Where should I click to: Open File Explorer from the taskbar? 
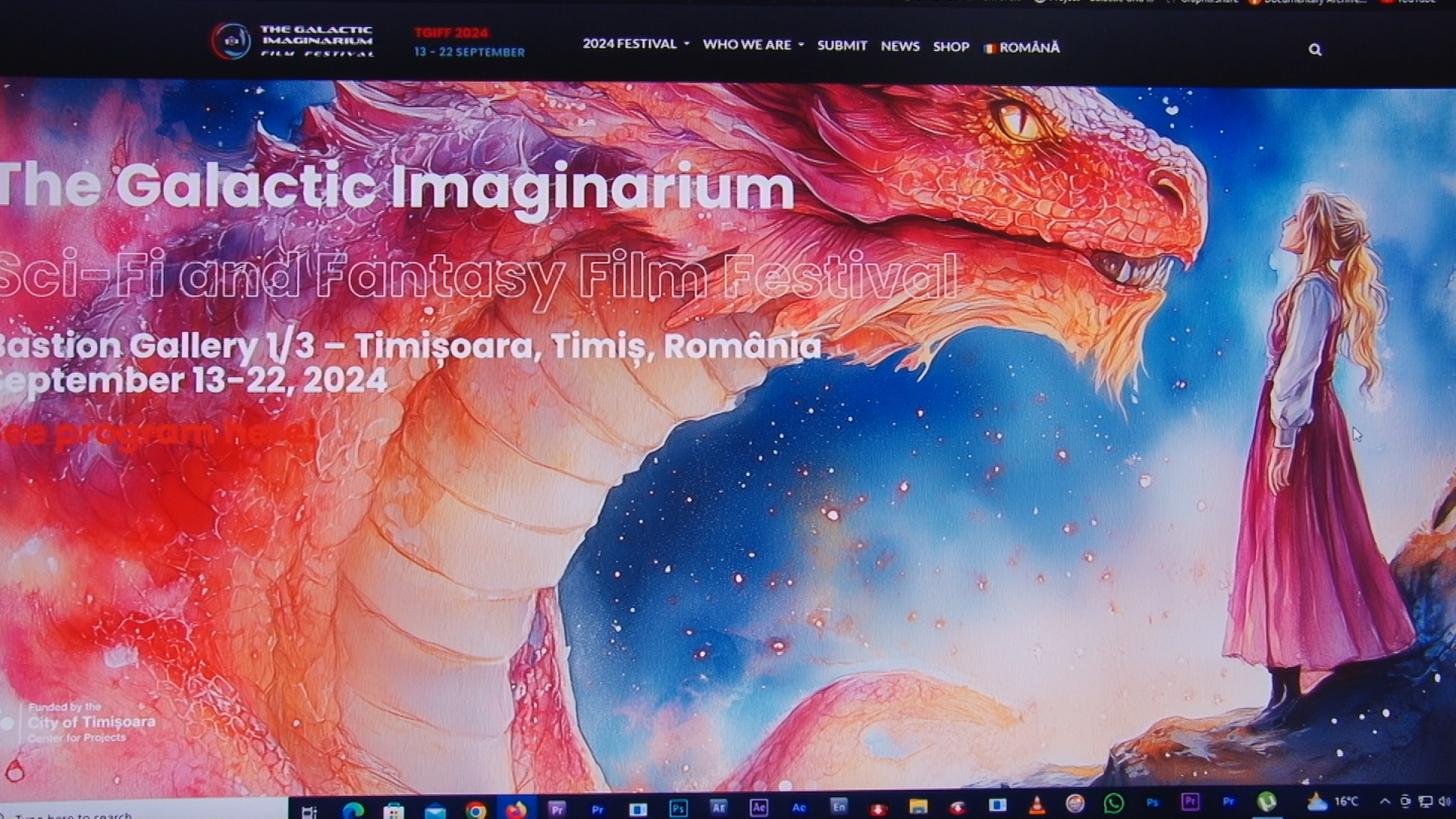pos(918,806)
